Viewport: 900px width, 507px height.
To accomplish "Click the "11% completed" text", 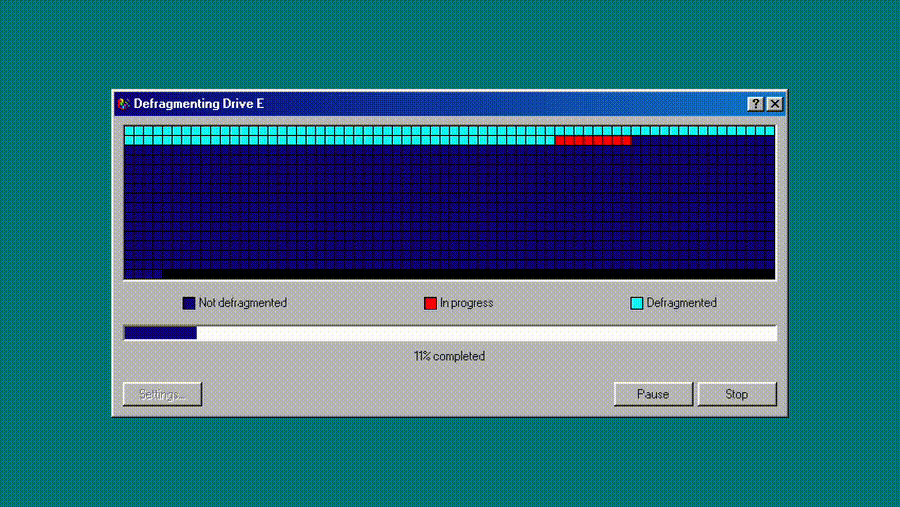I will [x=449, y=356].
